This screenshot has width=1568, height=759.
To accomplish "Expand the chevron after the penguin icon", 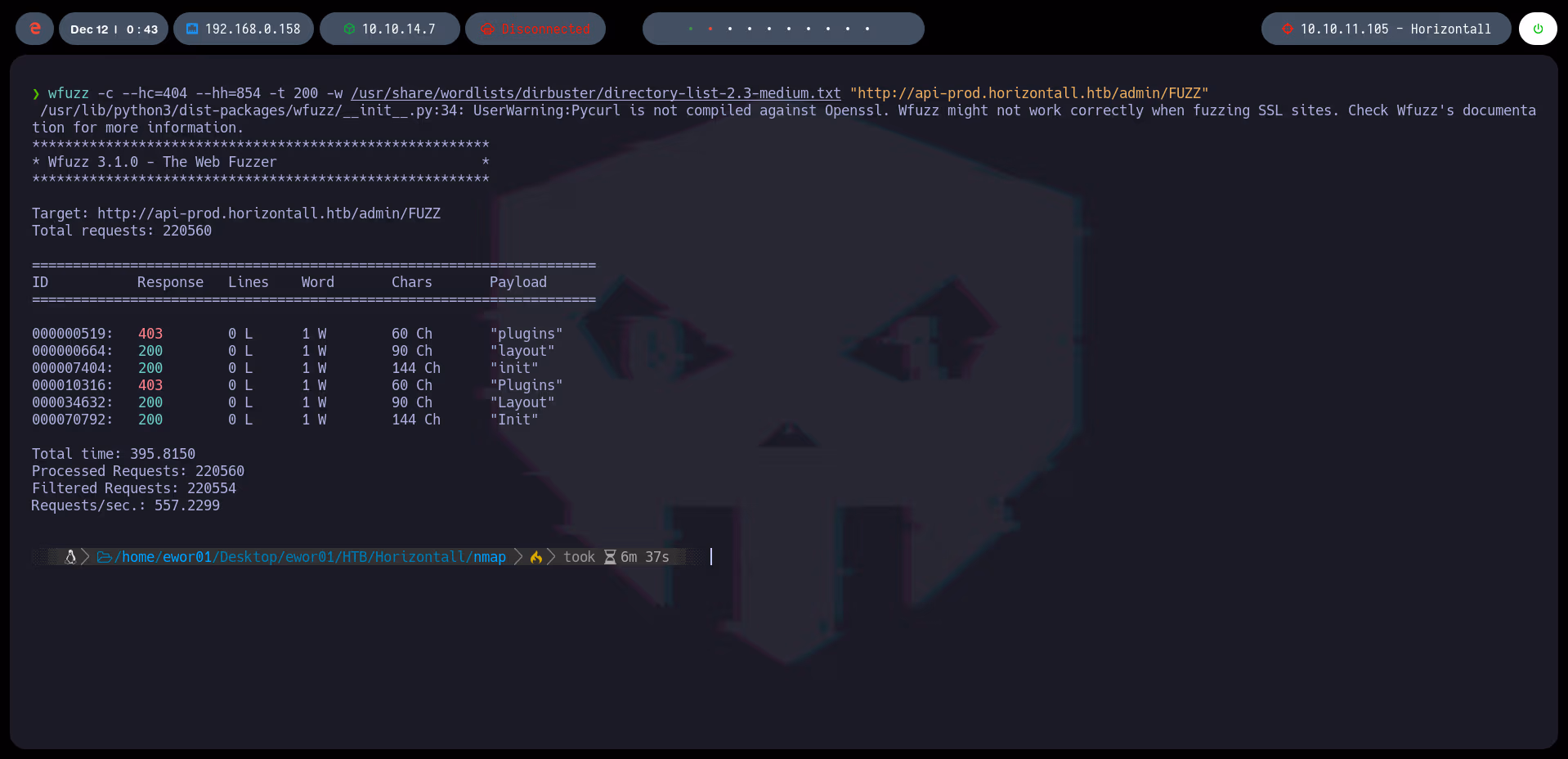I will click(x=85, y=557).
